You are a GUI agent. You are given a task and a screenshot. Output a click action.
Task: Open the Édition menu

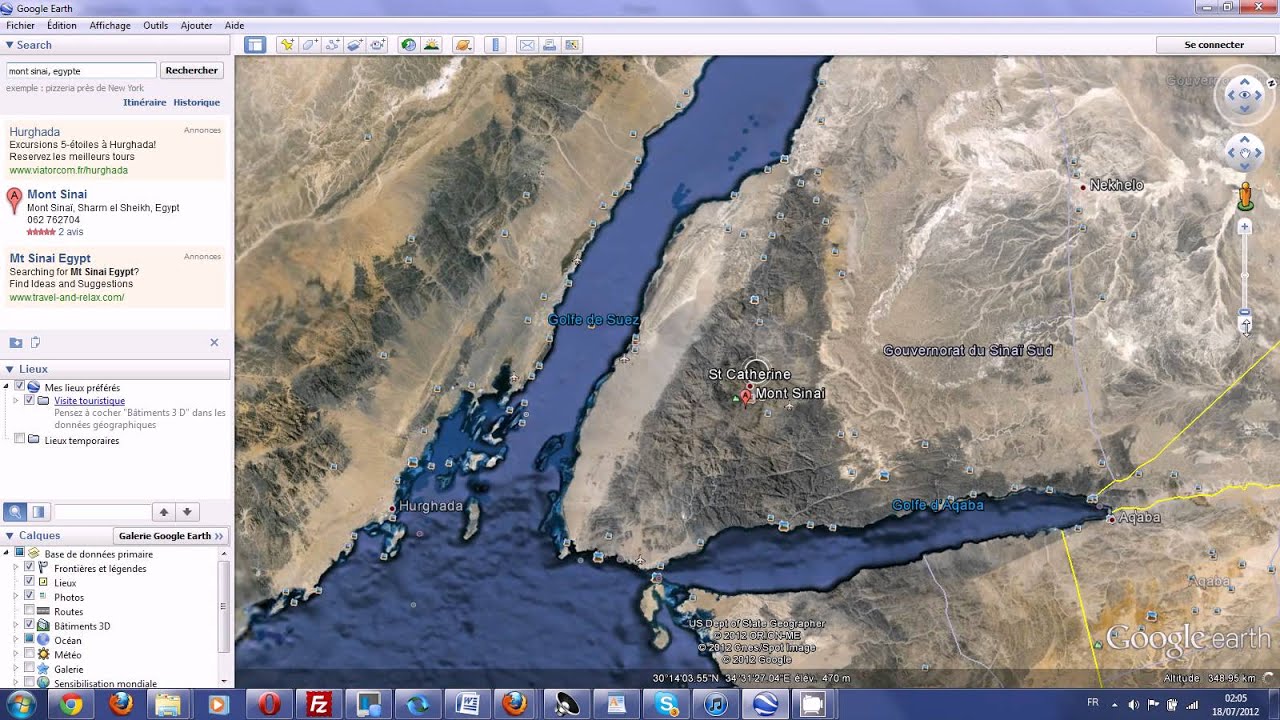tap(61, 25)
